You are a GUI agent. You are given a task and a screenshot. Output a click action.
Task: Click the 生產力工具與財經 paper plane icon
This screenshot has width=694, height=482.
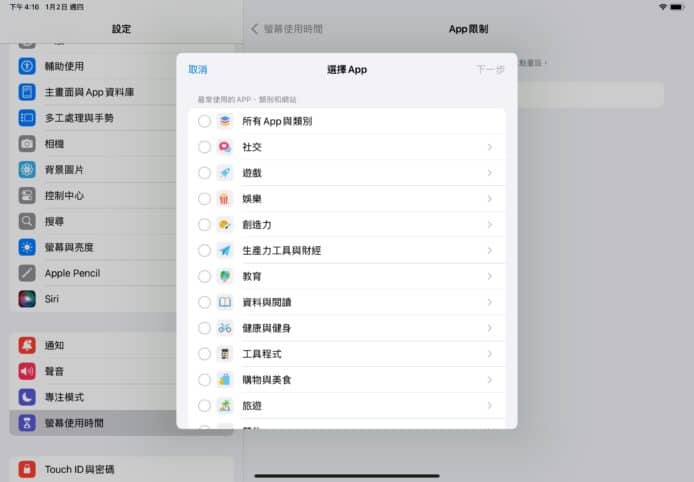tap(225, 250)
